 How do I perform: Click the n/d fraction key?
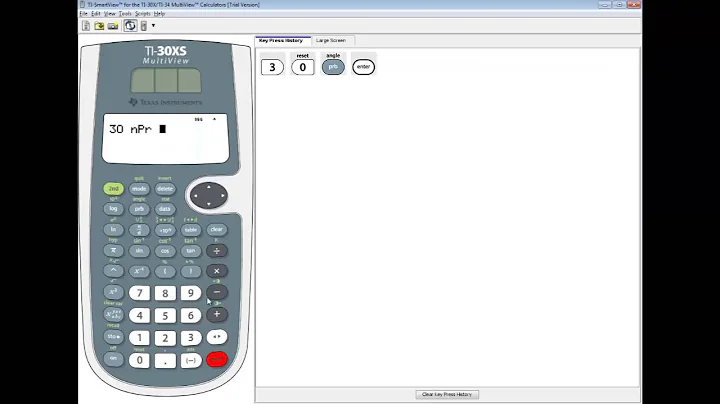[139, 230]
